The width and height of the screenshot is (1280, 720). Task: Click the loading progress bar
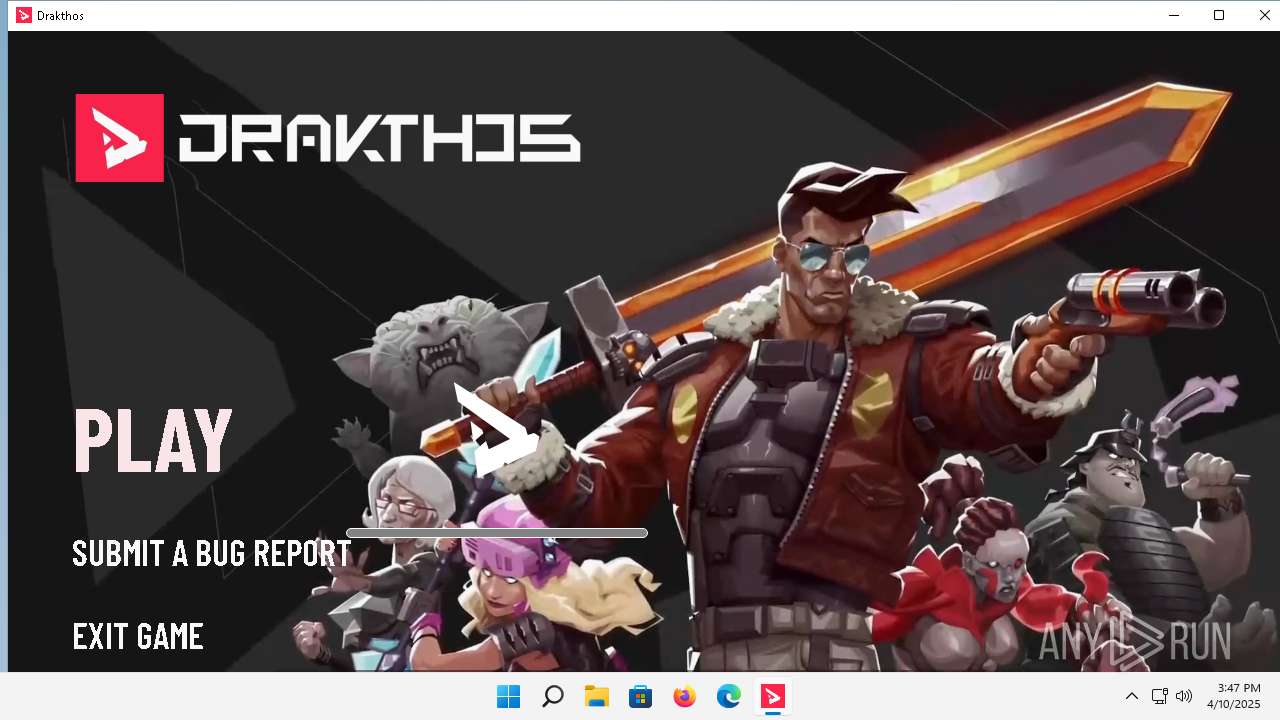[497, 533]
